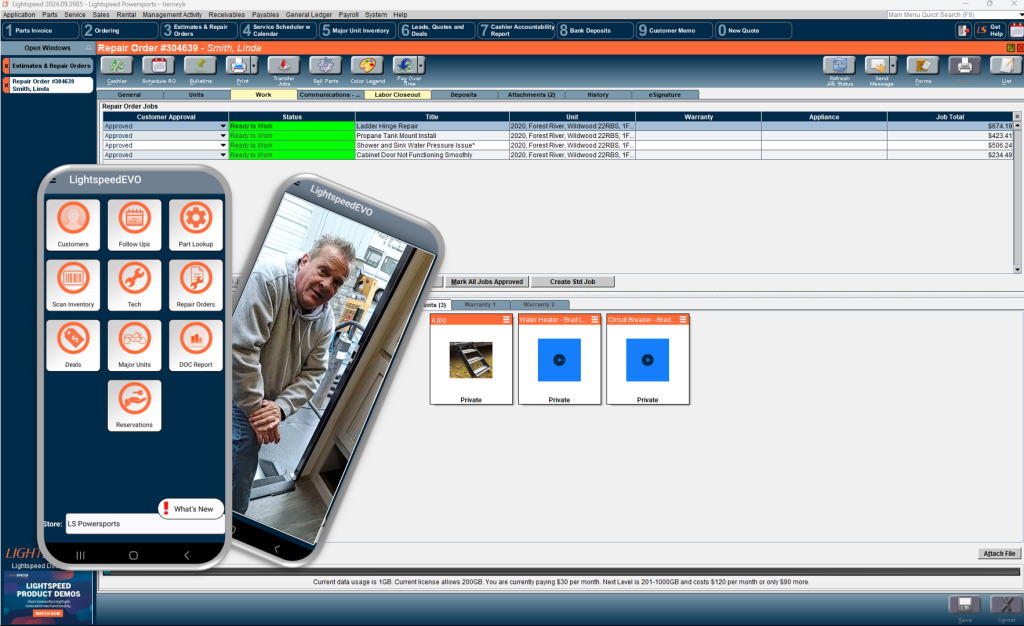Open the Cashier toolbar icon
1024x626 pixels.
(x=117, y=66)
